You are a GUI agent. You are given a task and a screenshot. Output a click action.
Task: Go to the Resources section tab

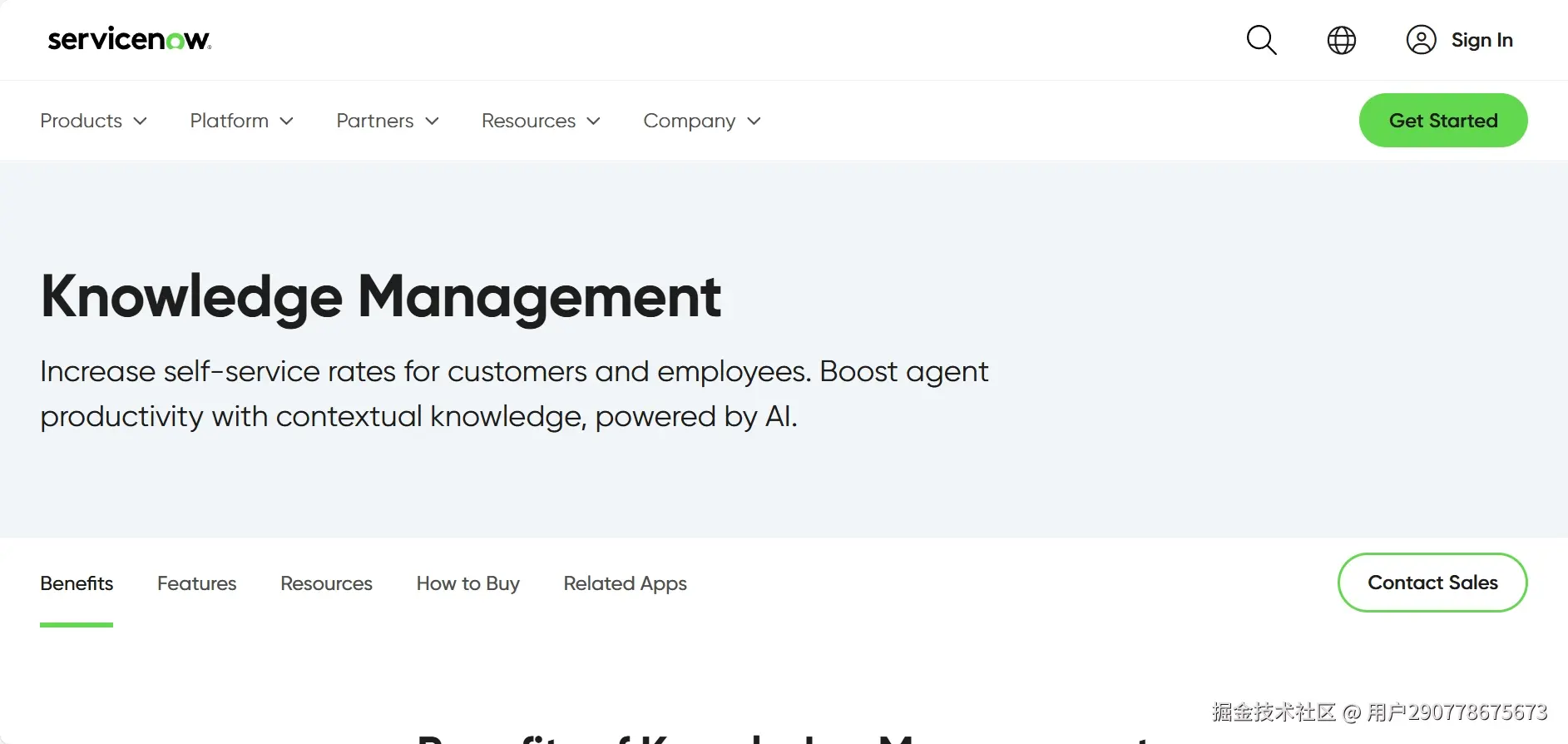(326, 583)
